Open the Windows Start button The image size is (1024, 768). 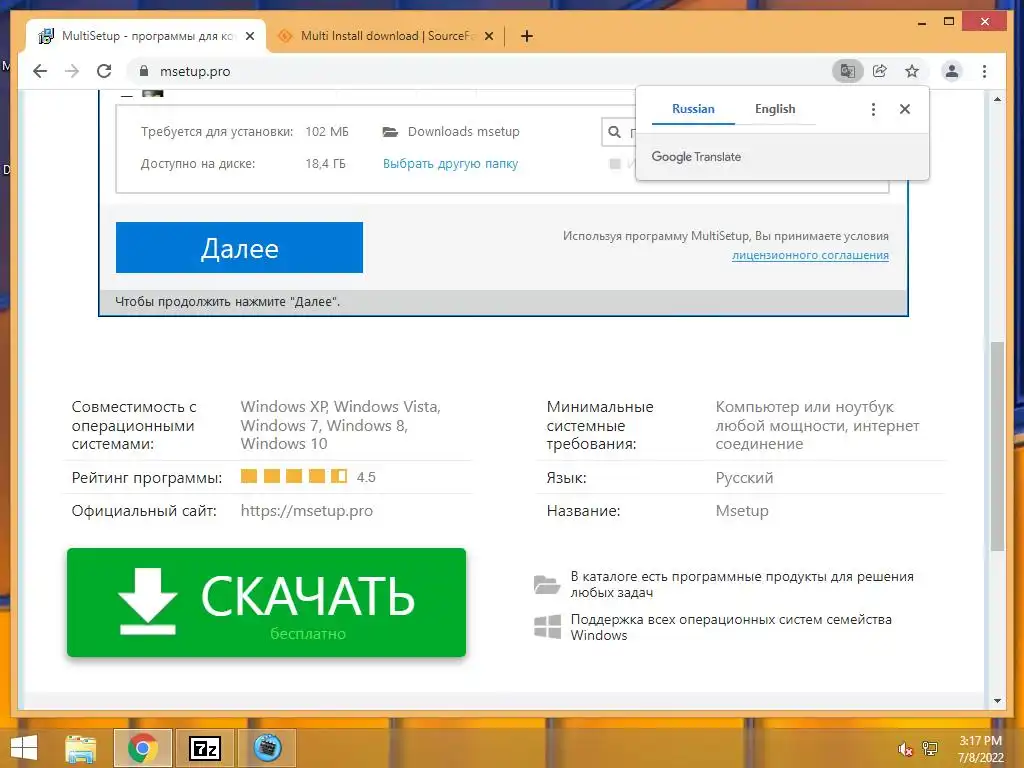tap(24, 748)
